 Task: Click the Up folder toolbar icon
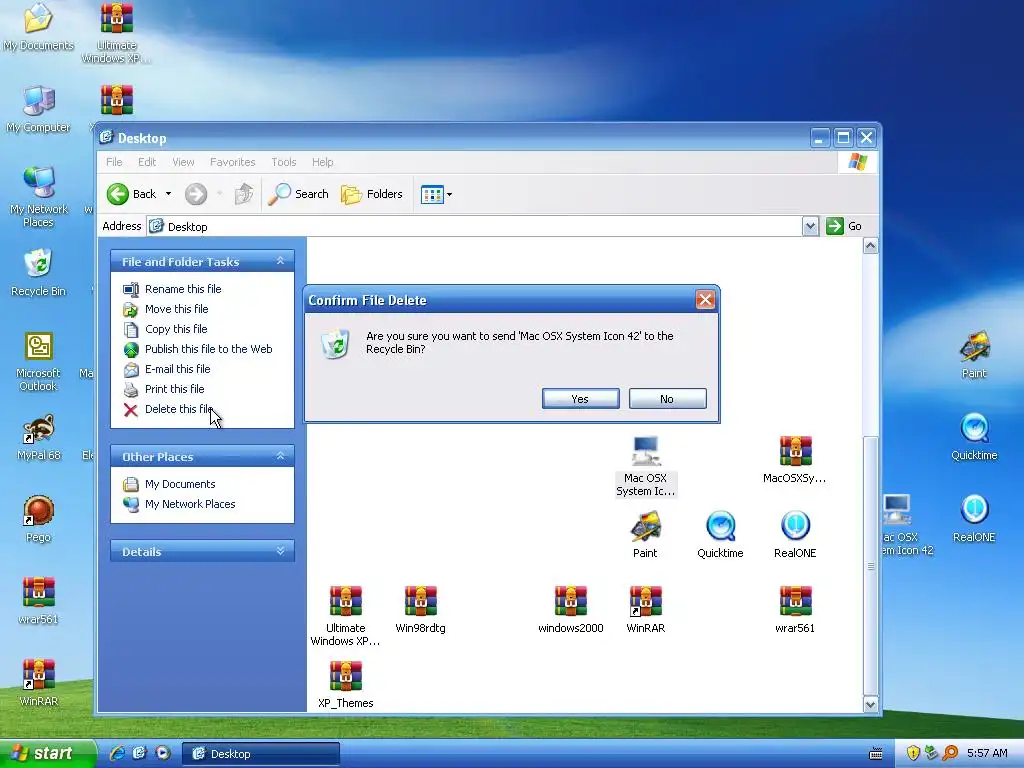point(244,194)
